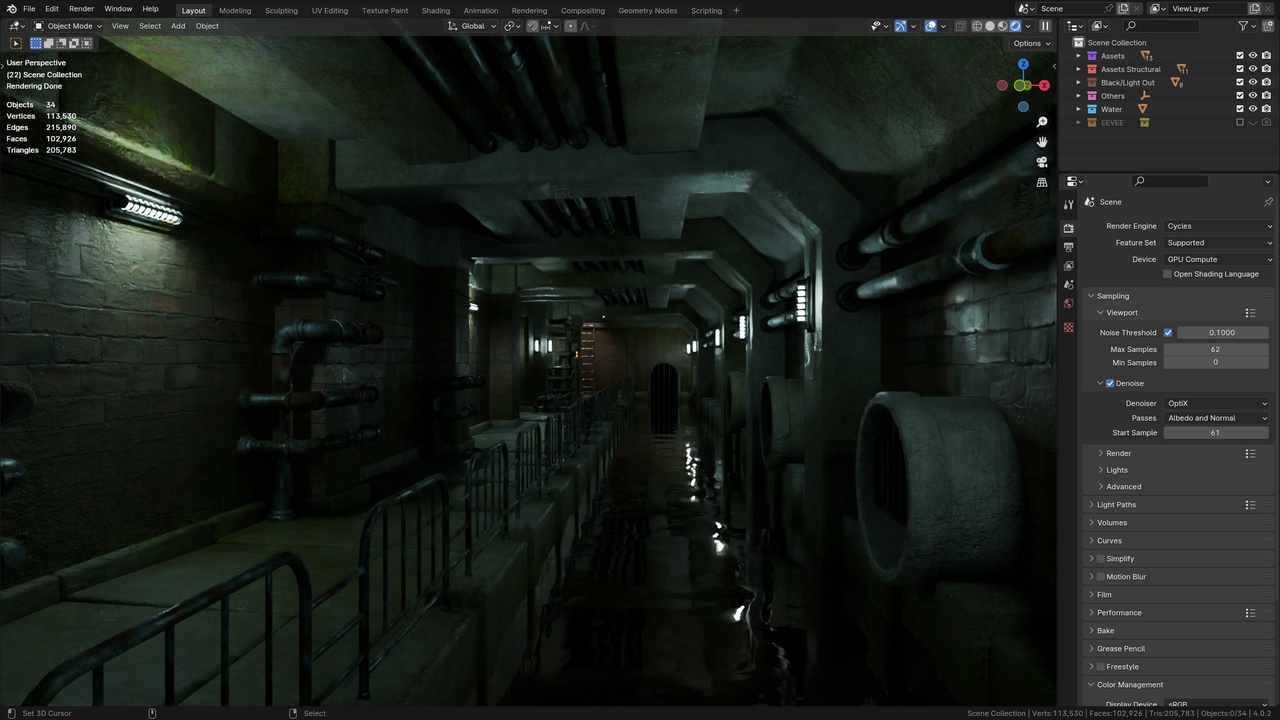This screenshot has height=720, width=1280.
Task: Open viewport Add menu
Action: [178, 26]
